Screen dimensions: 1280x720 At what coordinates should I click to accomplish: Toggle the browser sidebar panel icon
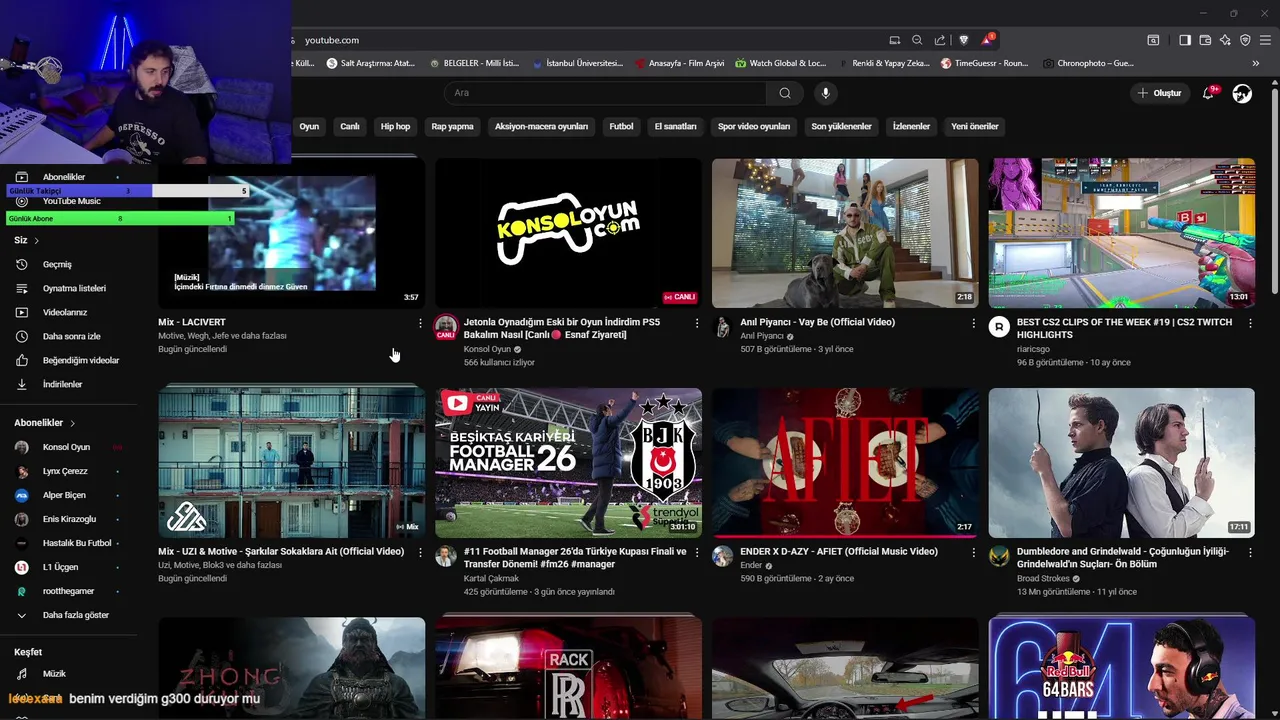pyautogui.click(x=1185, y=40)
